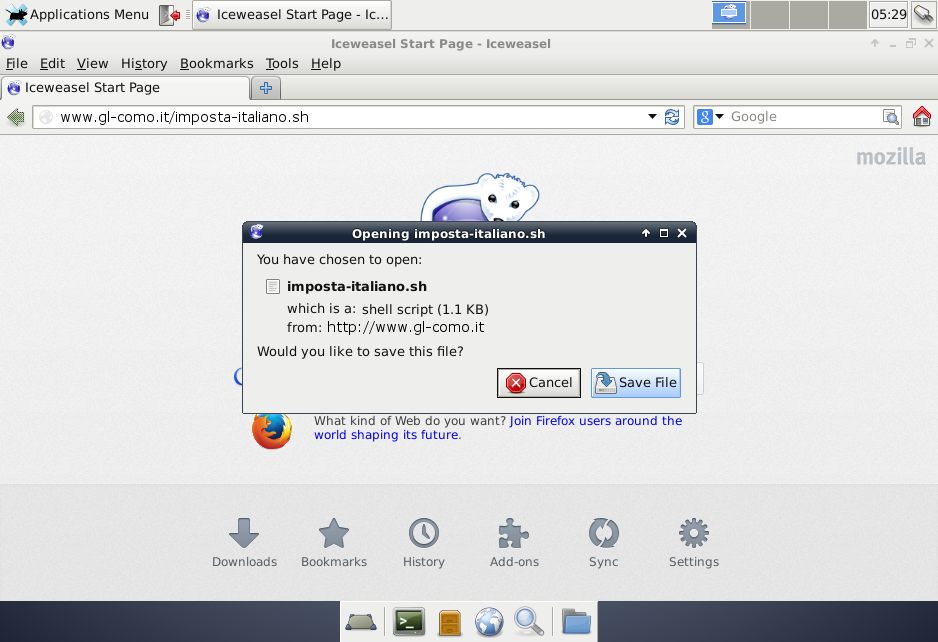
Task: Click the mozilla wordmark link
Action: coord(891,157)
